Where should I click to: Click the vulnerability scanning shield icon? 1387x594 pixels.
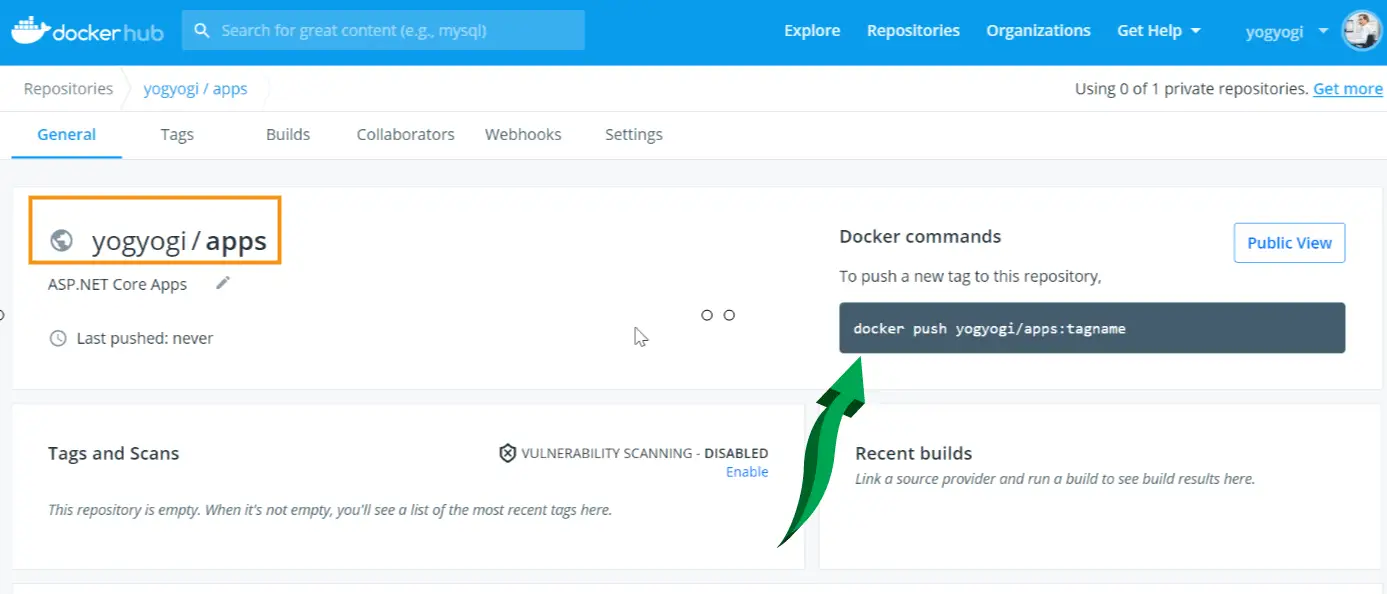point(508,453)
